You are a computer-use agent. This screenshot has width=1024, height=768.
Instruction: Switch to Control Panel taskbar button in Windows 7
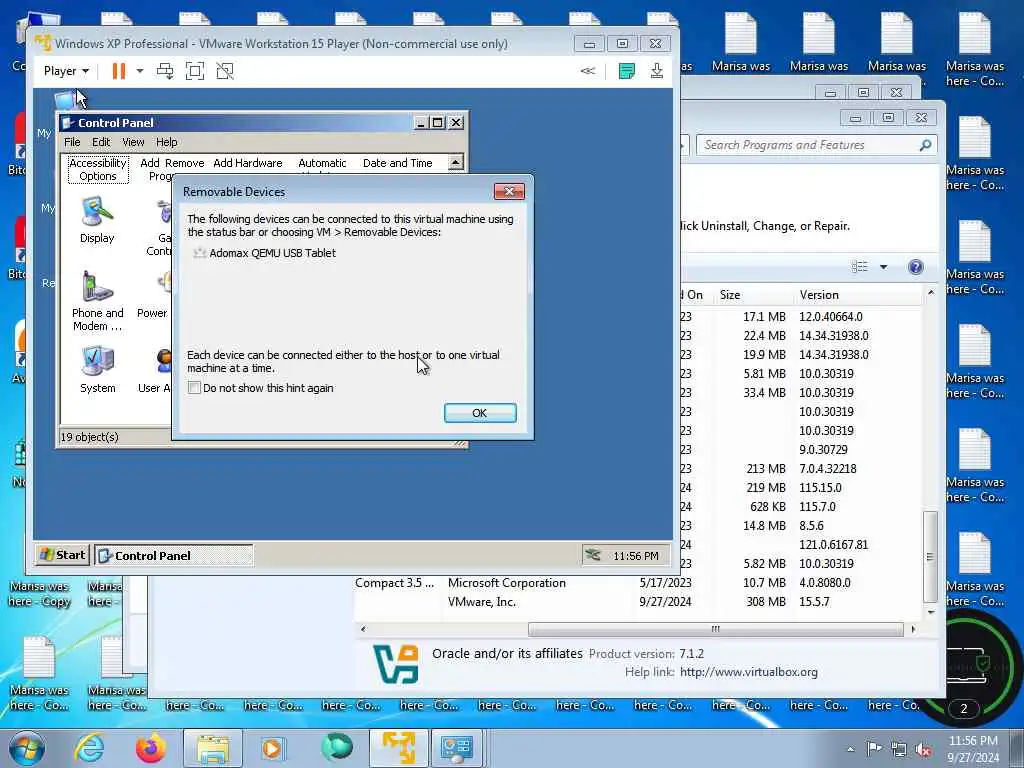pos(456,748)
